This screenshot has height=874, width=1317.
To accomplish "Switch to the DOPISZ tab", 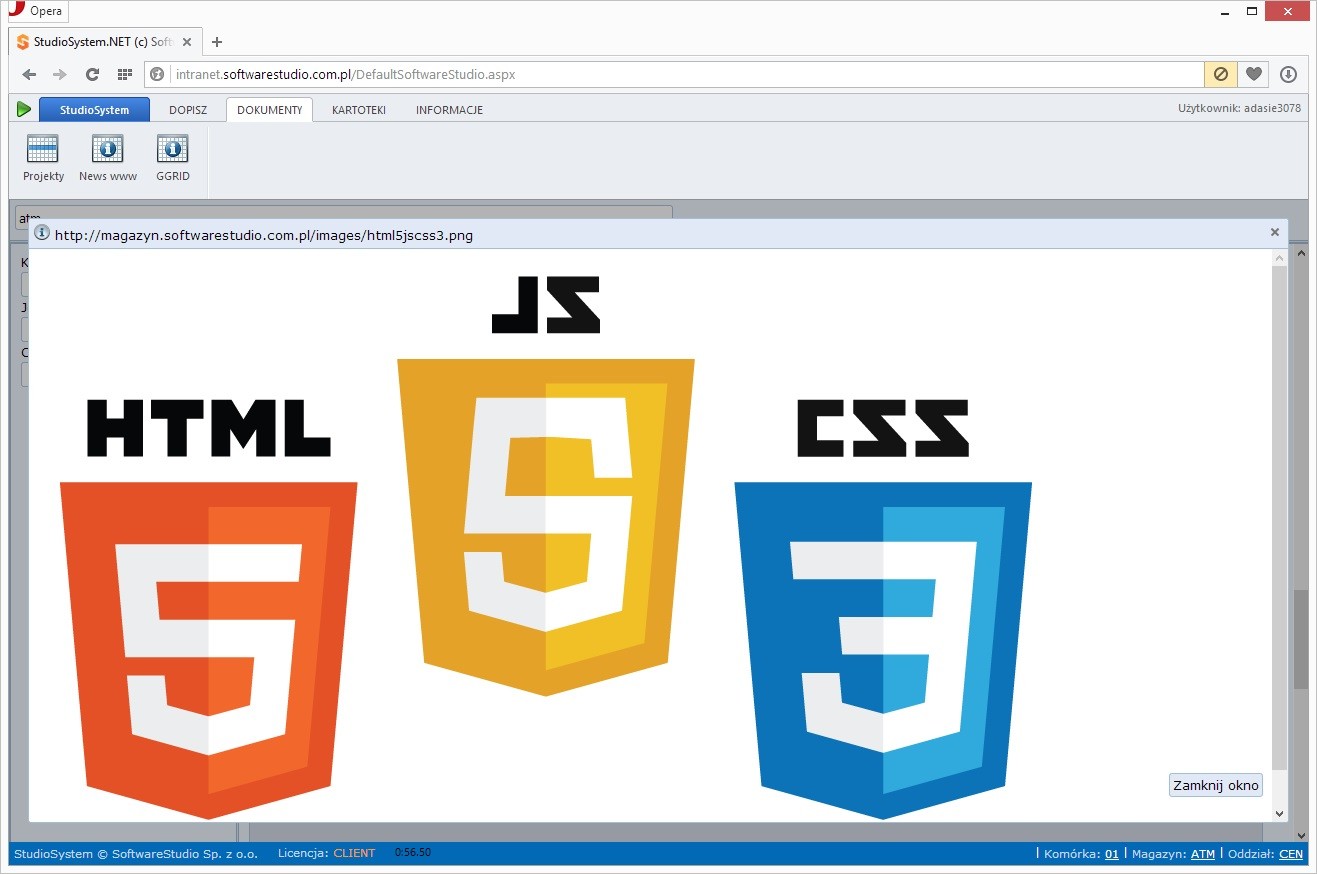I will tap(188, 110).
